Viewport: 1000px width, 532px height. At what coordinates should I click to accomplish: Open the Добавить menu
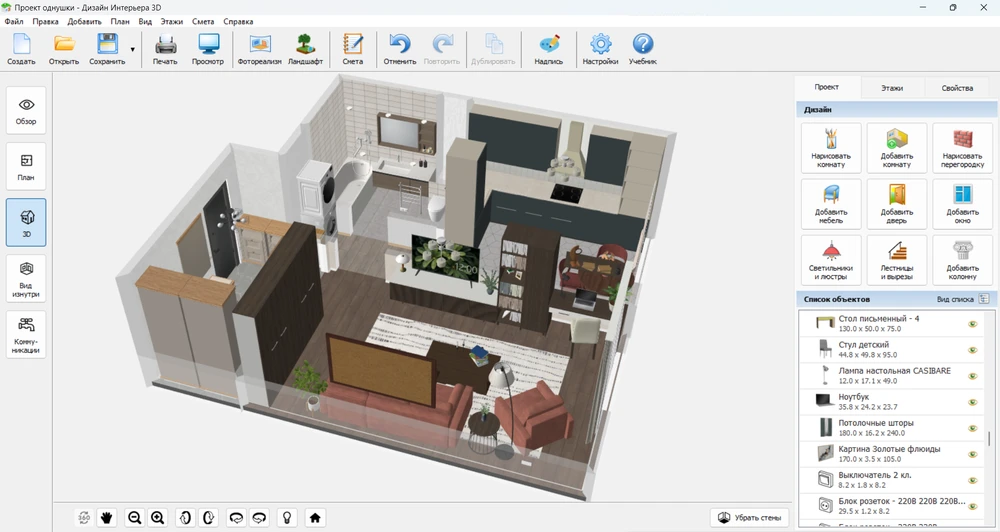84,21
